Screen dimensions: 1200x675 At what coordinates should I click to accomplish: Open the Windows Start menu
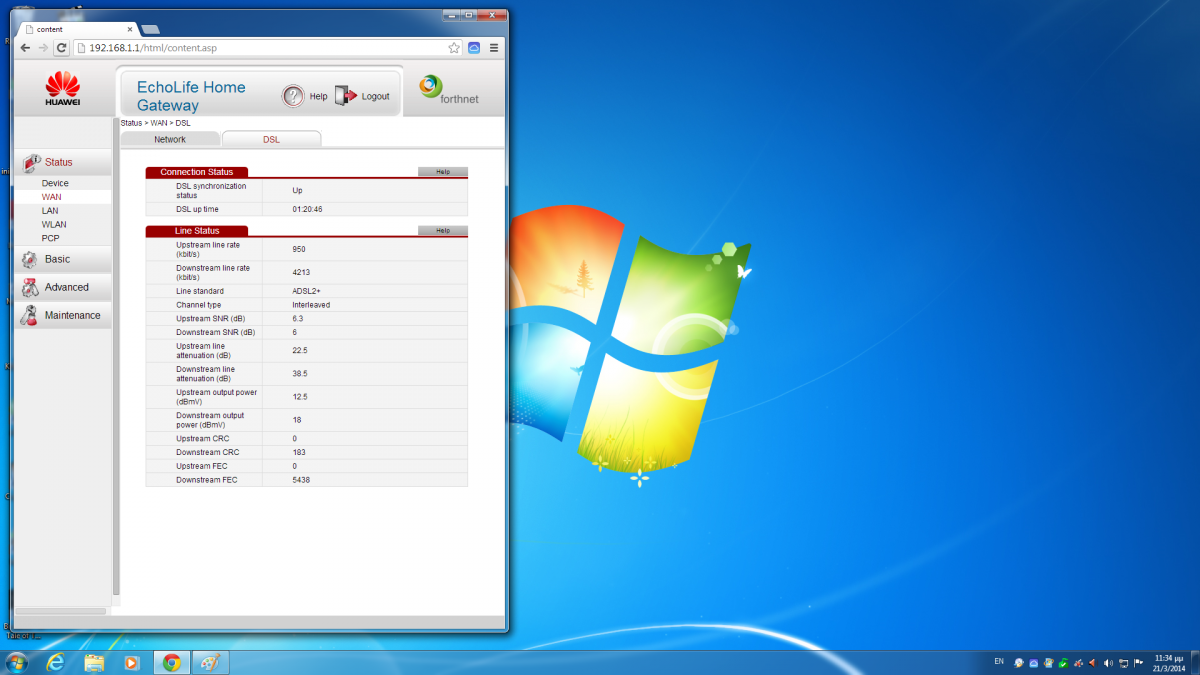pos(17,662)
